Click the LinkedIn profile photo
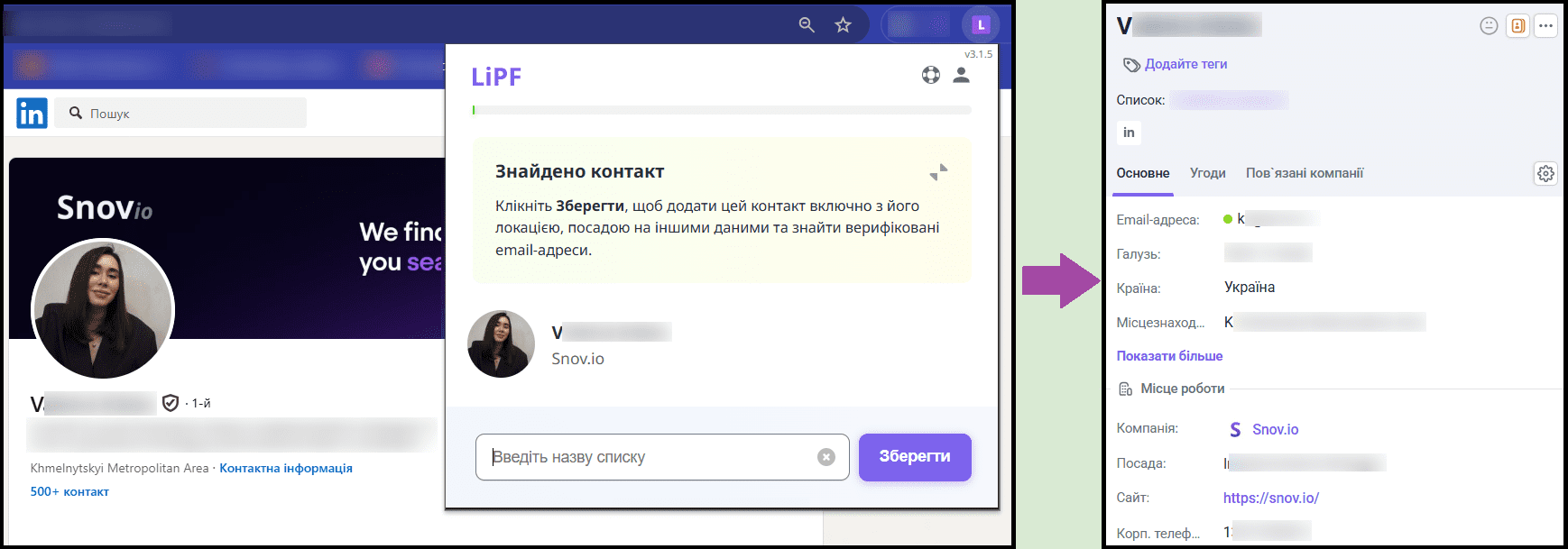The width and height of the screenshot is (1568, 549). [103, 309]
